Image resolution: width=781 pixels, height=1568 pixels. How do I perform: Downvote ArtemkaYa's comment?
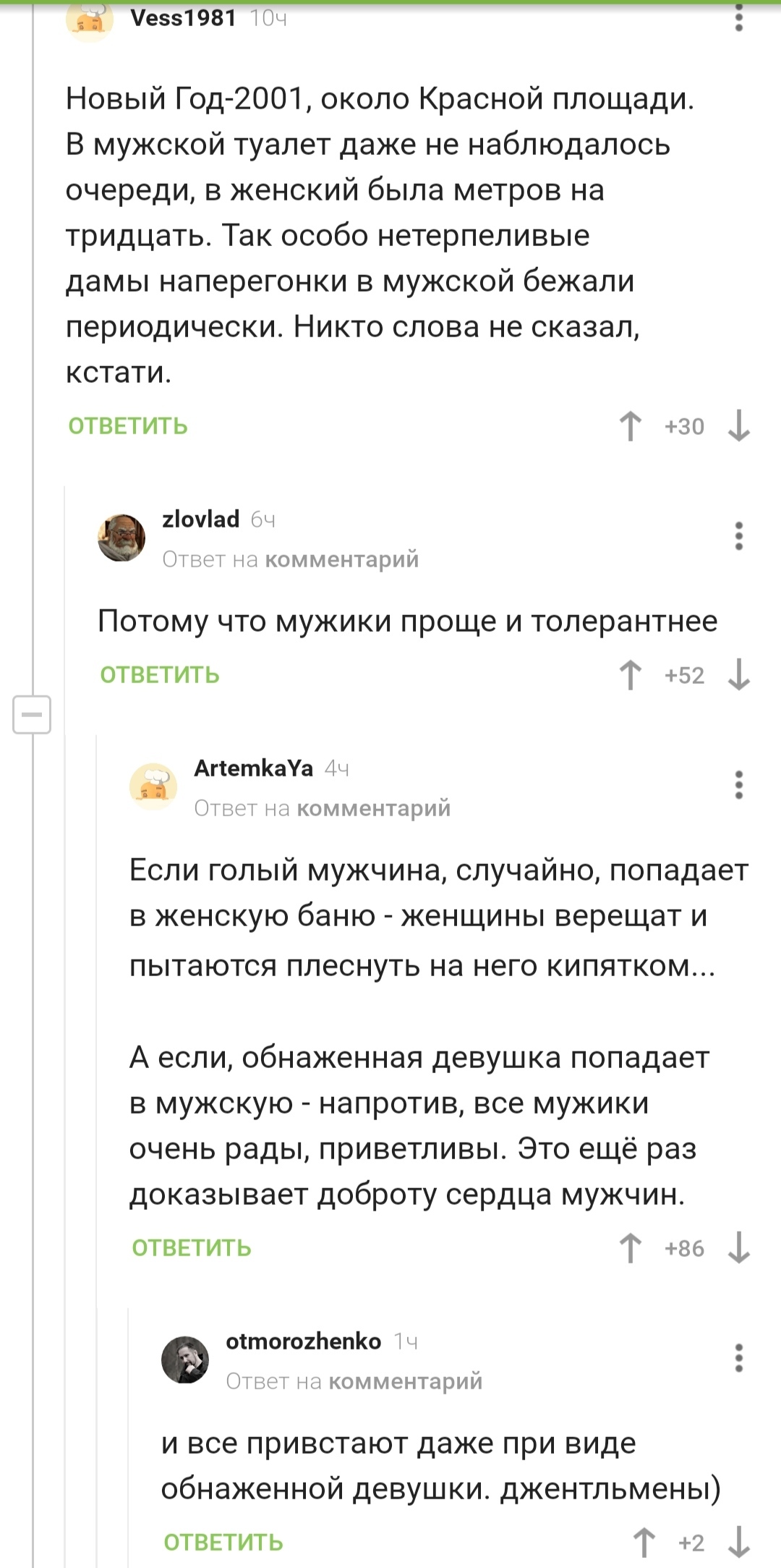[x=739, y=1248]
